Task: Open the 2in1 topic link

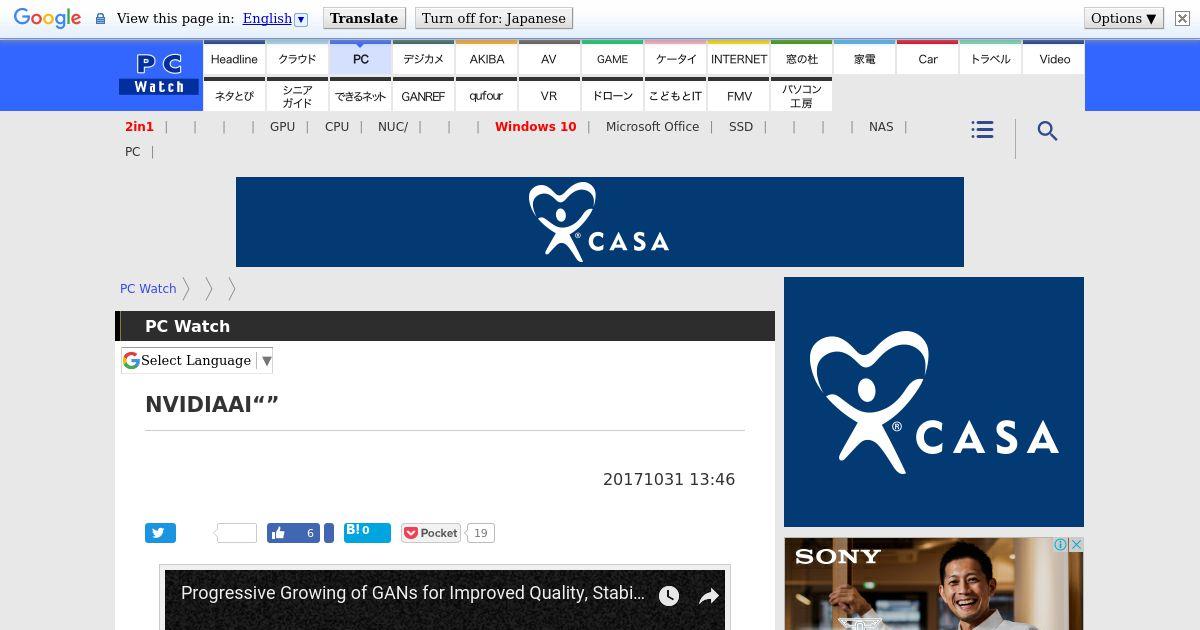Action: 139,127
